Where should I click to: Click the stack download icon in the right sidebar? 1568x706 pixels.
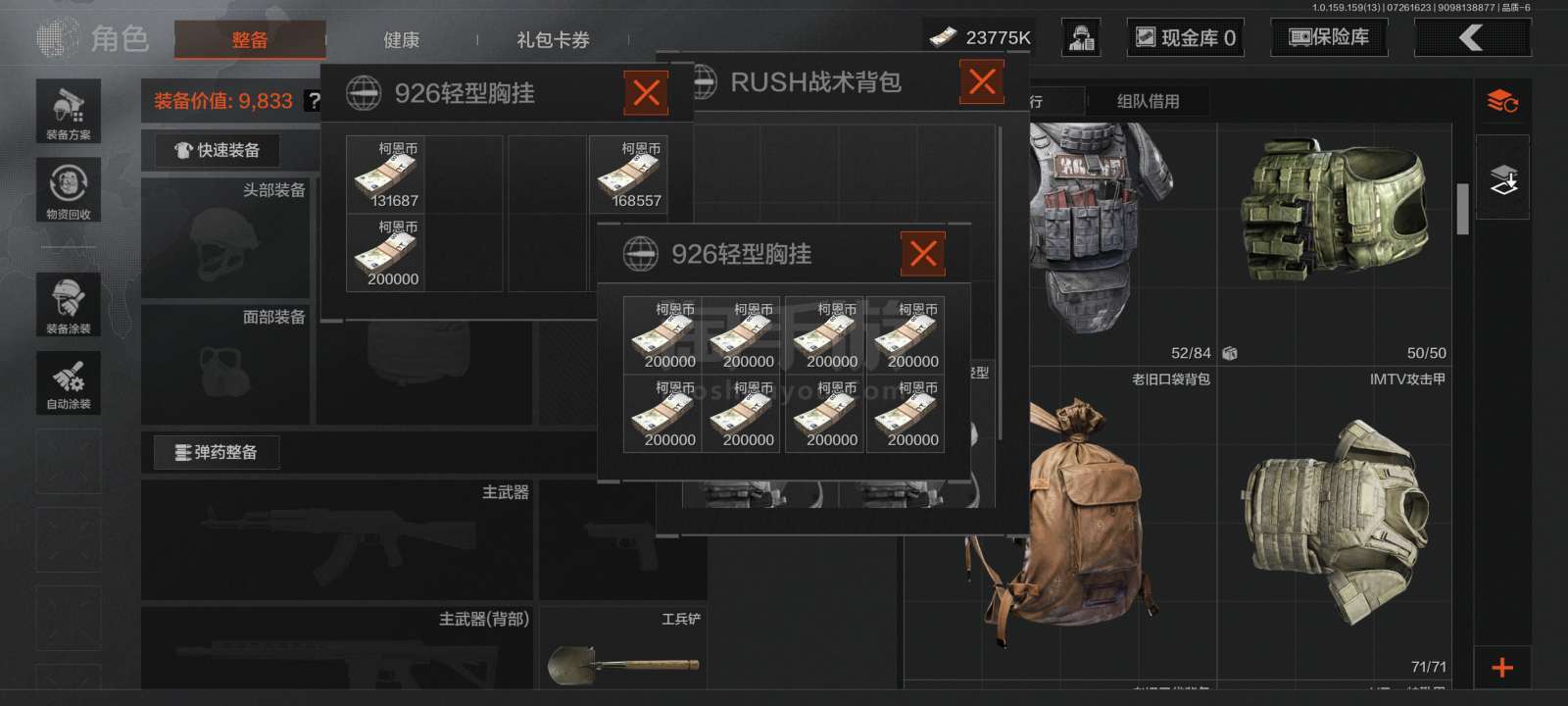coord(1502,178)
